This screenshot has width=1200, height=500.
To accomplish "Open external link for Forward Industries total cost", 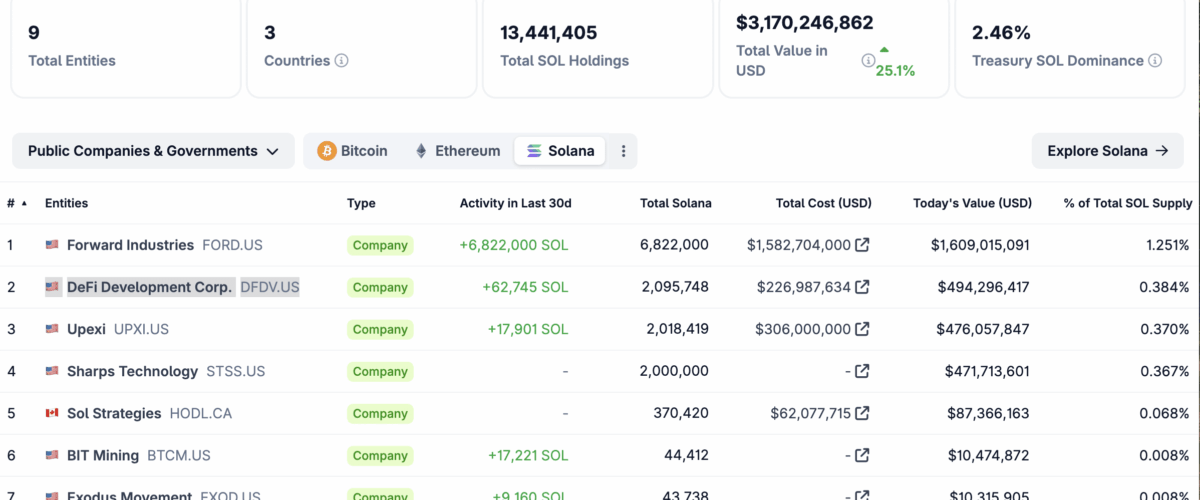I will 862,245.
